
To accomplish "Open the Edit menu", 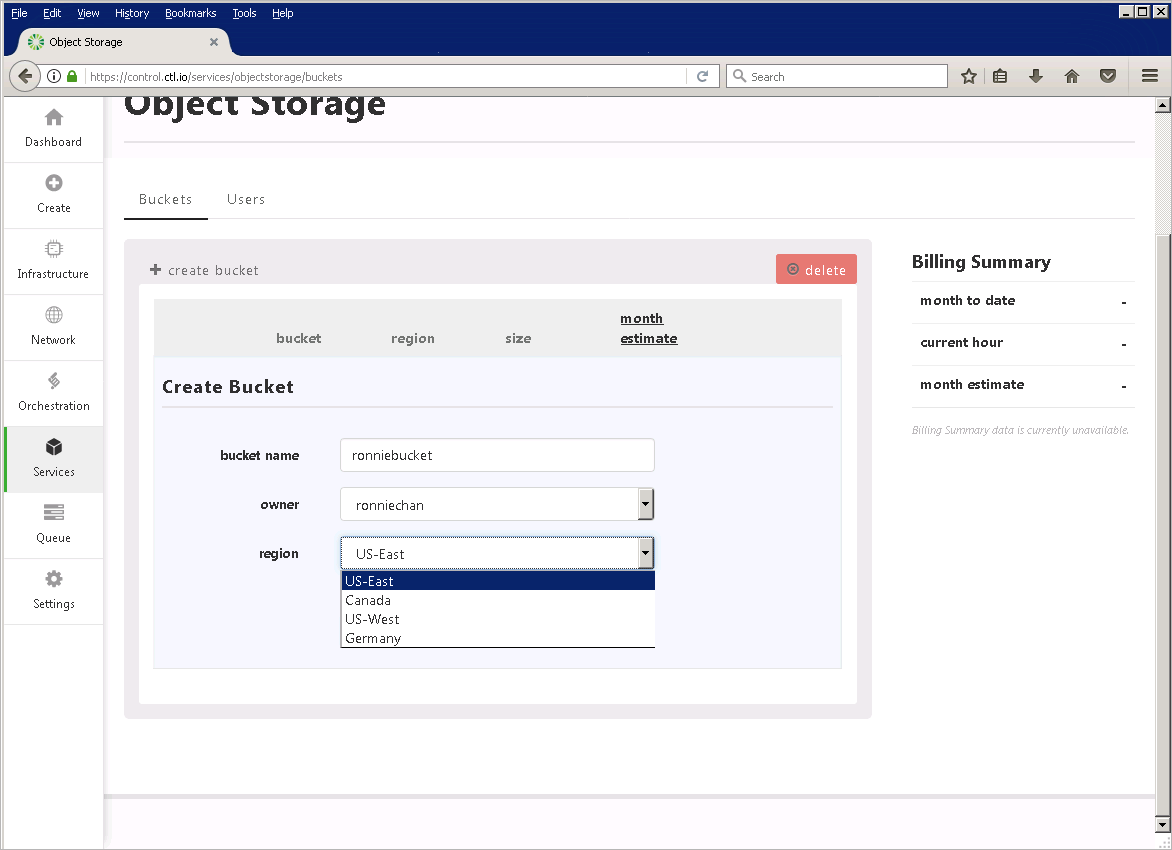I will tap(52, 13).
